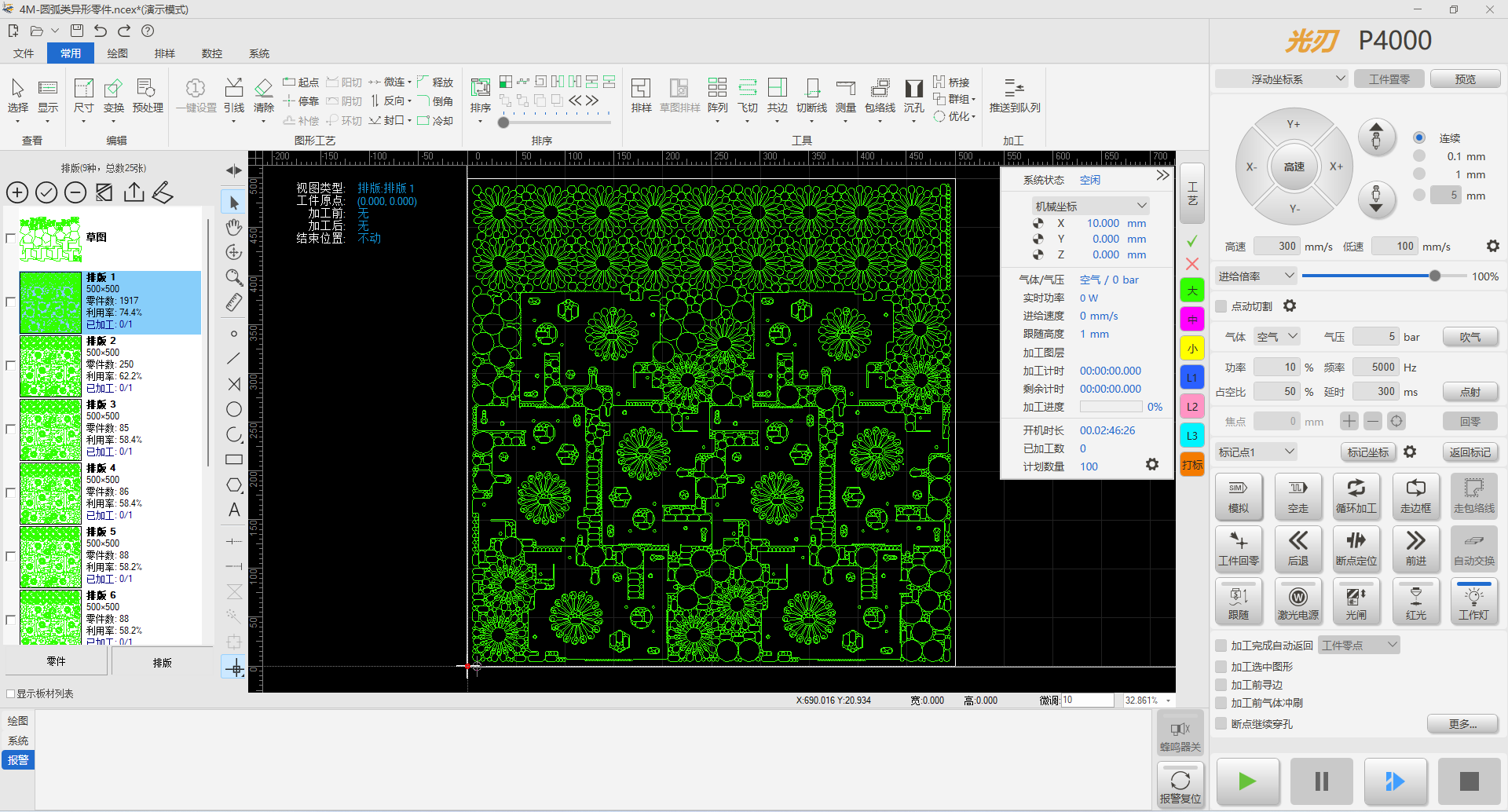Click the 沉孔 countersink tool icon

(x=913, y=96)
